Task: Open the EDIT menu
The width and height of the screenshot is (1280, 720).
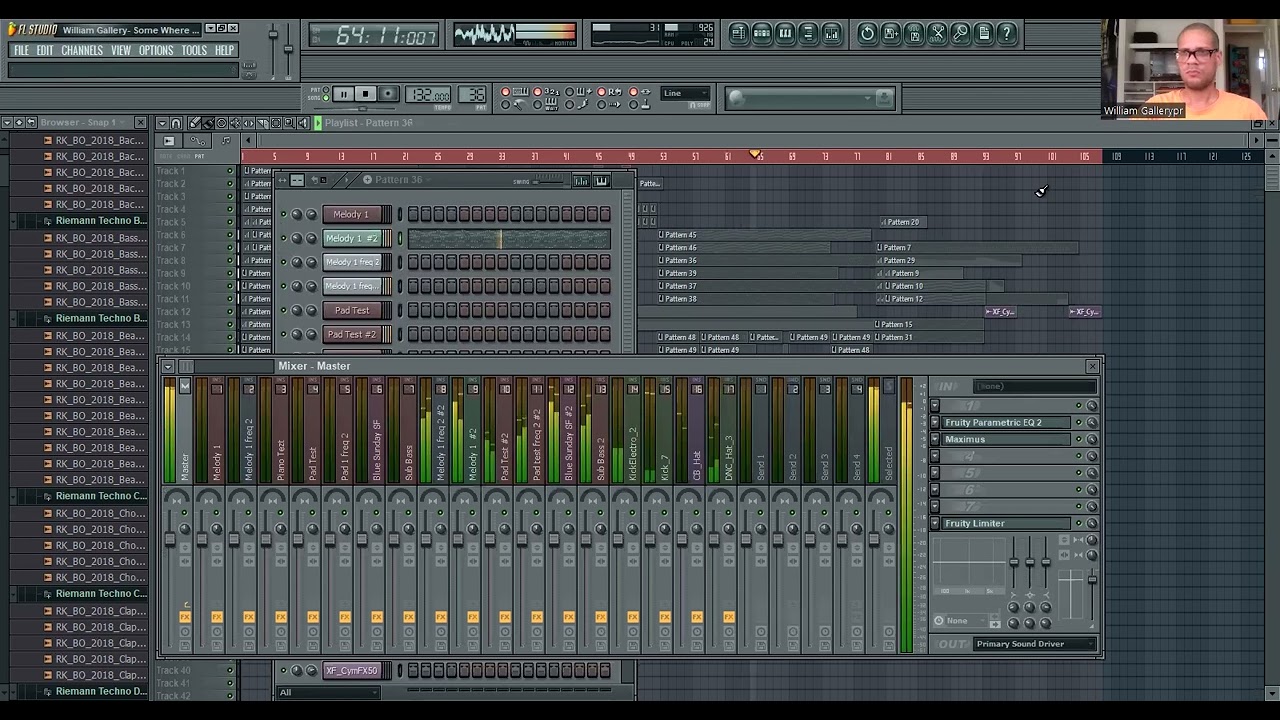Action: pos(45,51)
